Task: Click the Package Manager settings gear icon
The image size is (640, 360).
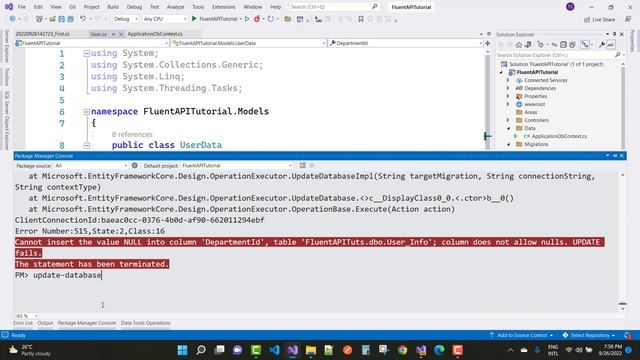Action: (x=135, y=165)
